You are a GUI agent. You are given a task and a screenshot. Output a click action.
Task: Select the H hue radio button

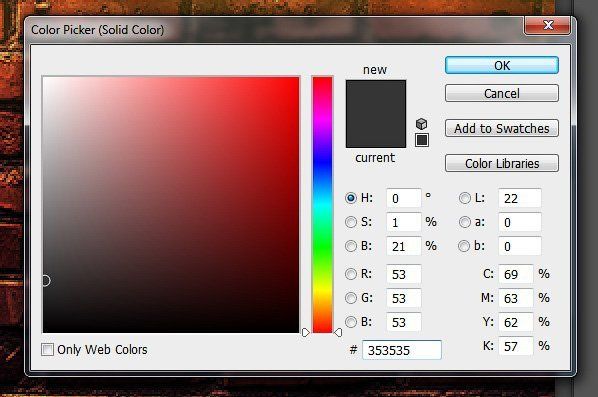click(x=350, y=198)
